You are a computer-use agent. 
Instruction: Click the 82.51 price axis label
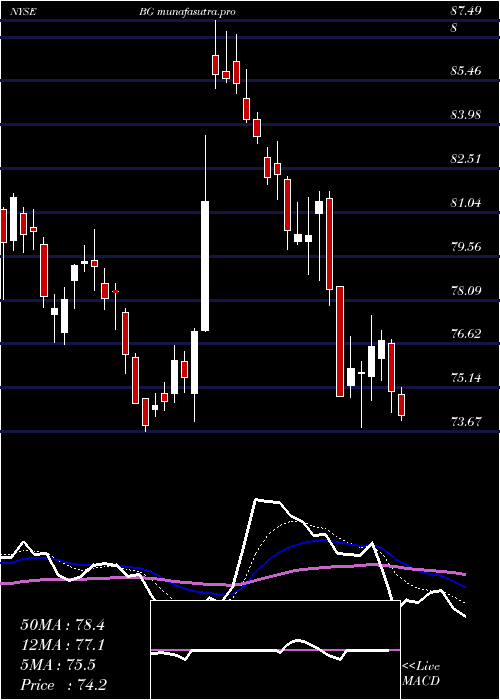pyautogui.click(x=467, y=158)
